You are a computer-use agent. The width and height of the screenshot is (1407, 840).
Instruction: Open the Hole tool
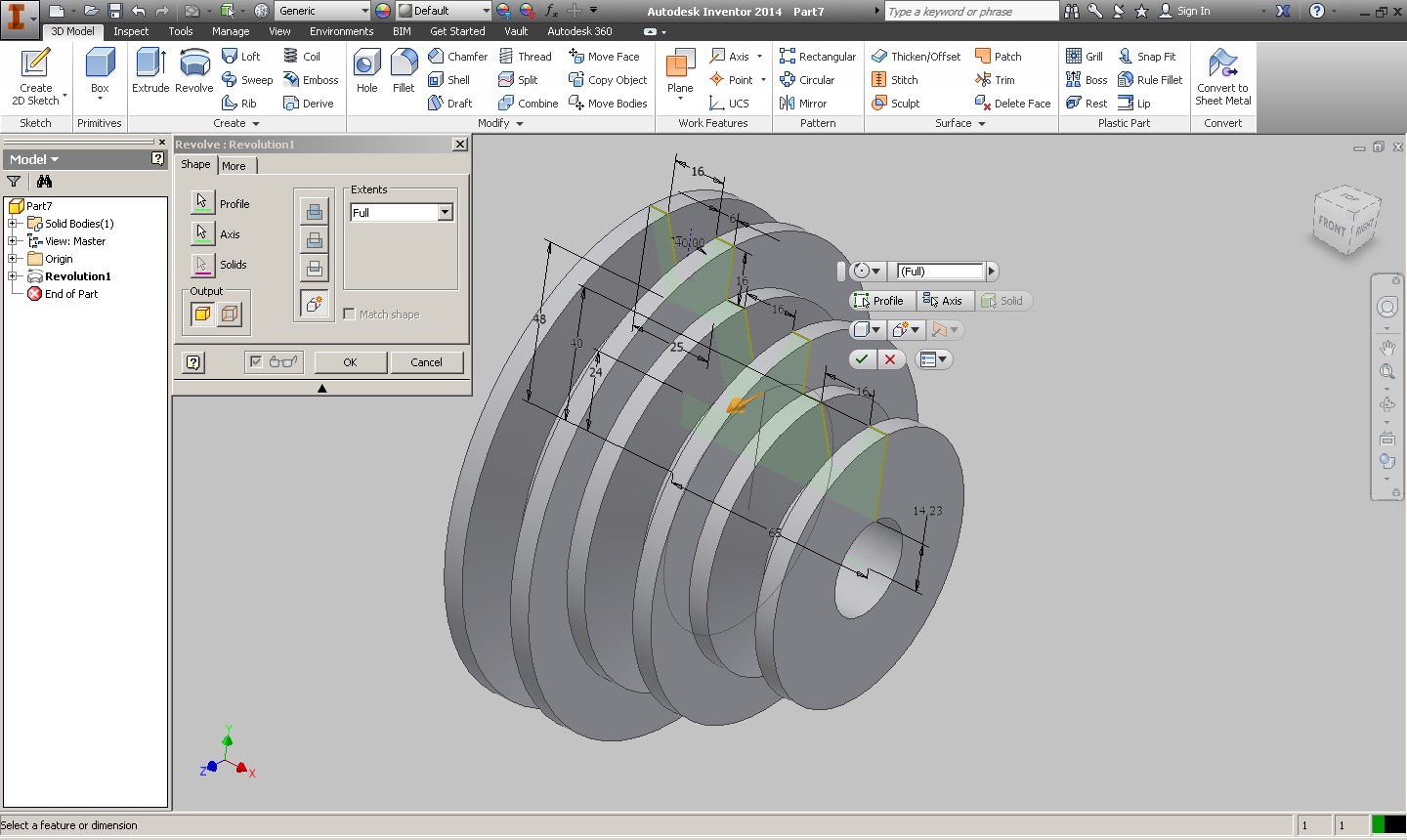point(366,71)
